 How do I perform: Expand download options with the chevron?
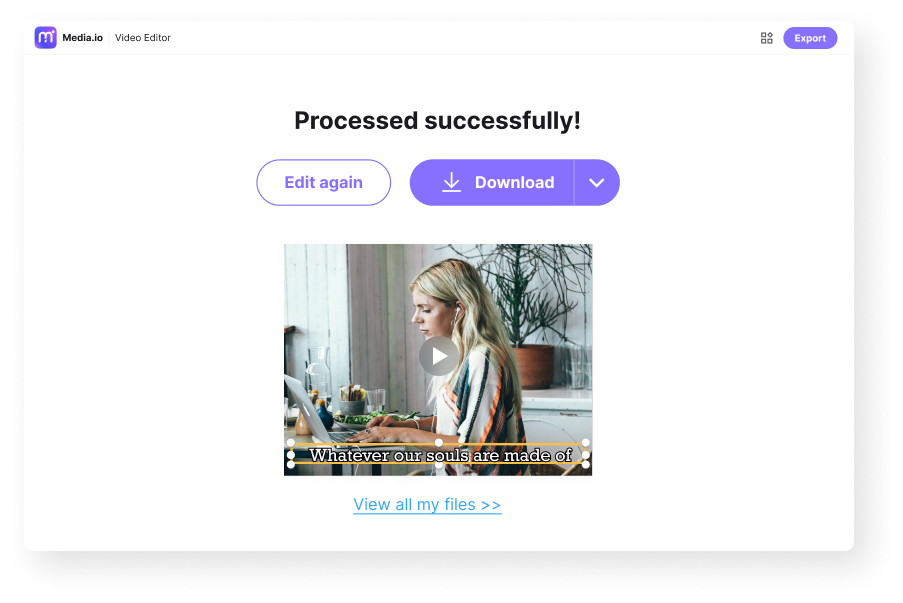click(597, 183)
